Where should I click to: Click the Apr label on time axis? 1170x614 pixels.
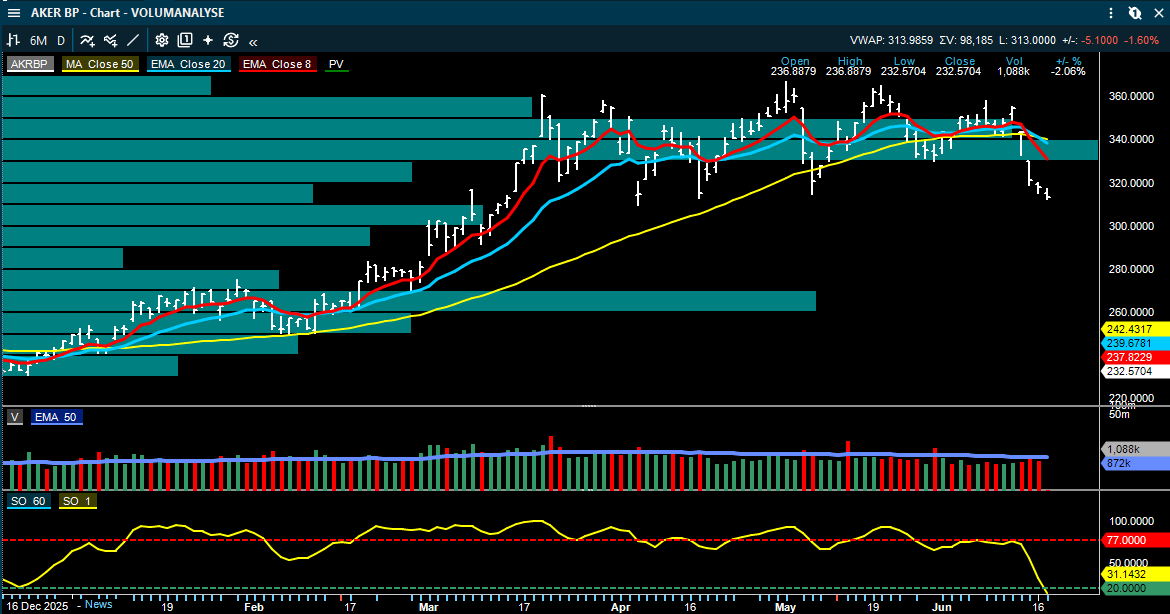pos(620,607)
